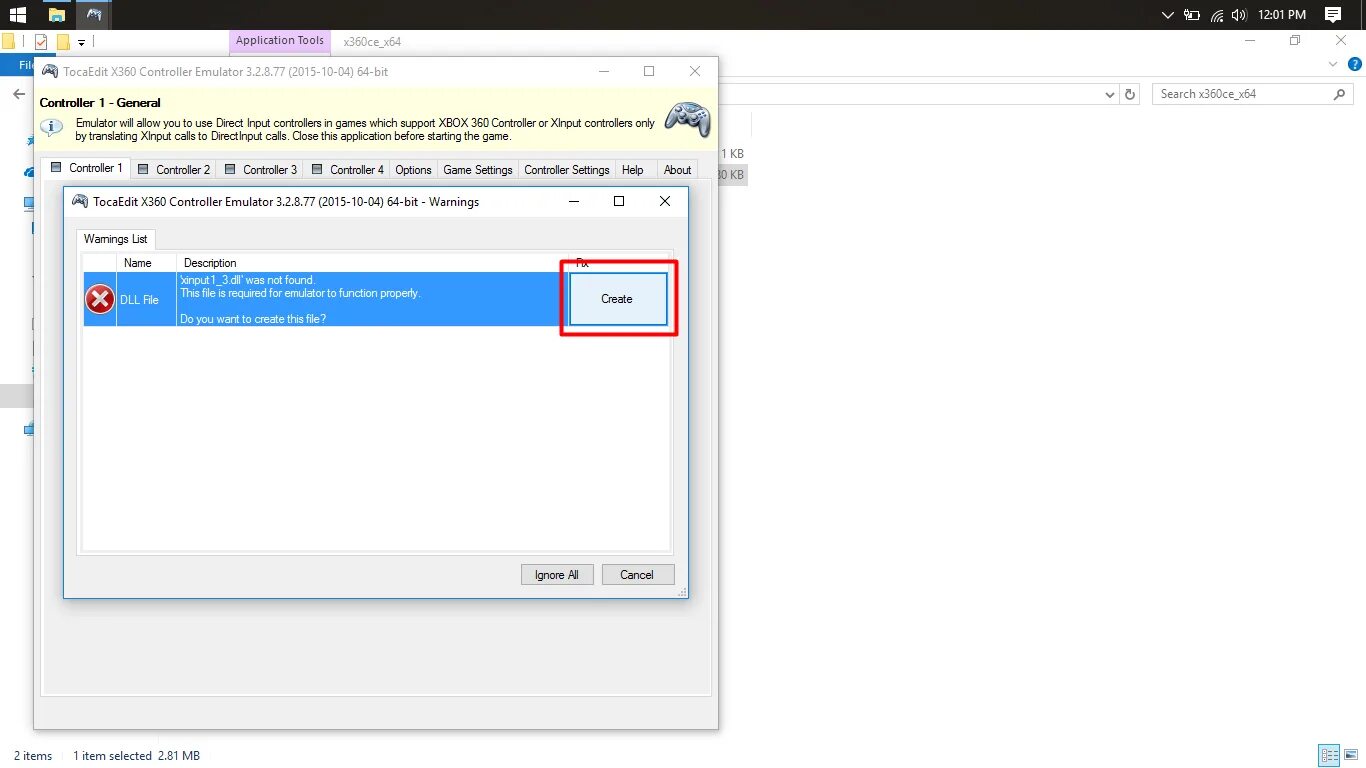Open the Customize Quick Access Toolbar dropdown
The image size is (1366, 768).
[x=81, y=43]
